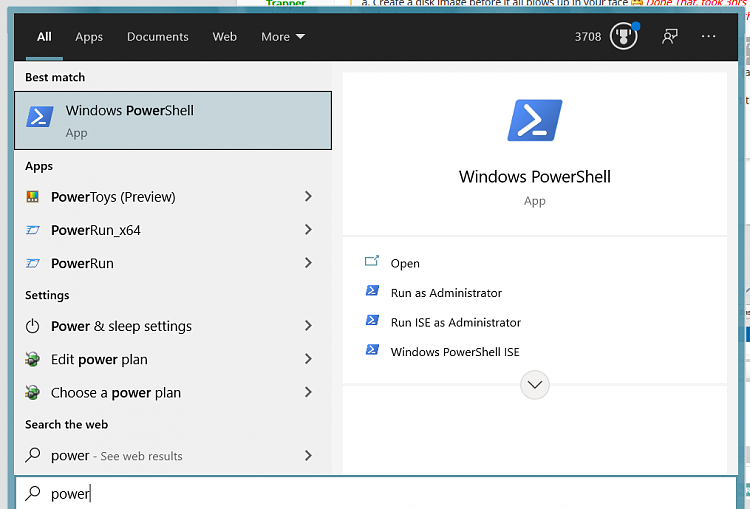Click Windows PowerShell ISE action

(x=455, y=352)
